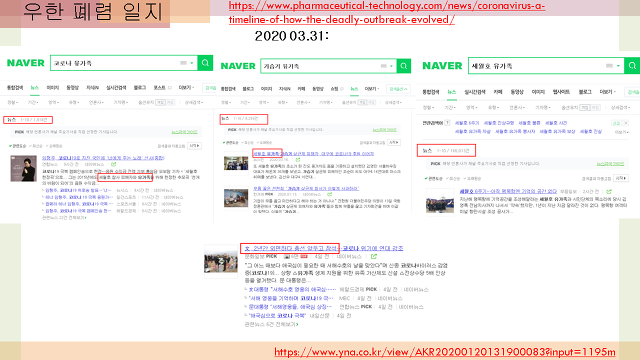Screen dimensions: 640x360
Task: Expand 더보기 in the 세월호 search tabs
Action: click(x=607, y=92)
